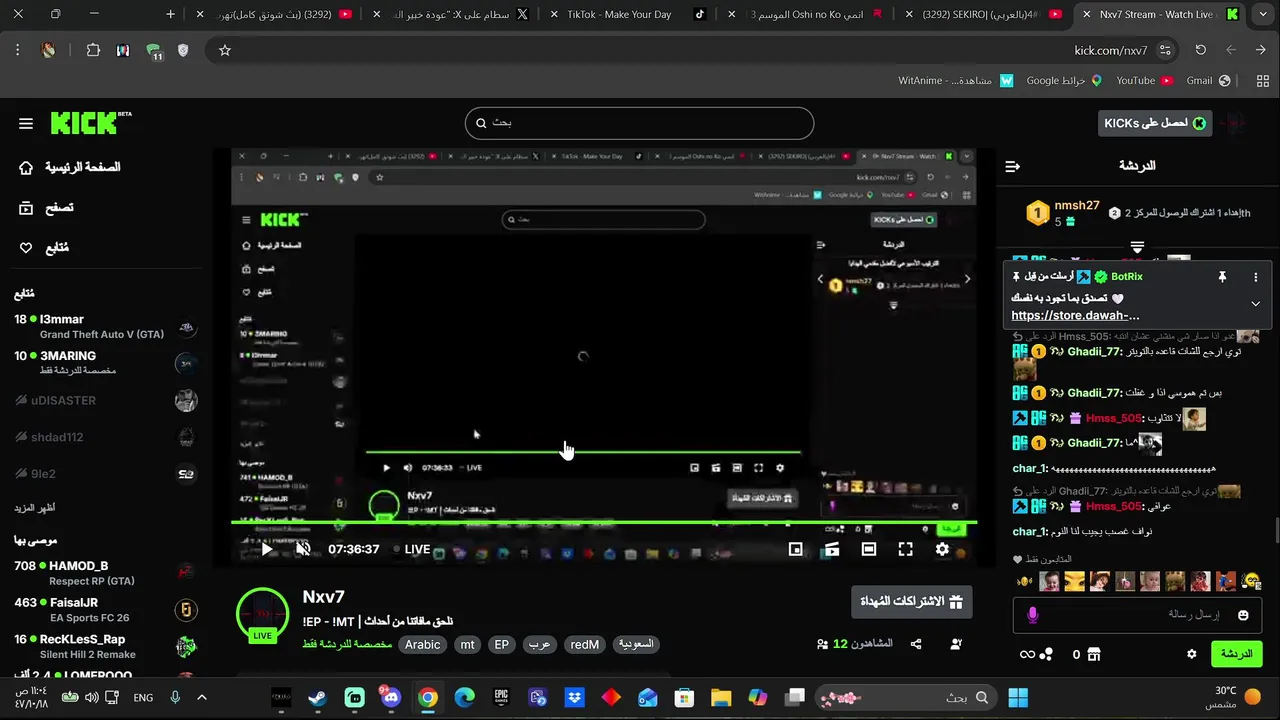Viewport: 1280px width, 720px height.
Task: Open the chat-only category link
Action: [x=347, y=645]
